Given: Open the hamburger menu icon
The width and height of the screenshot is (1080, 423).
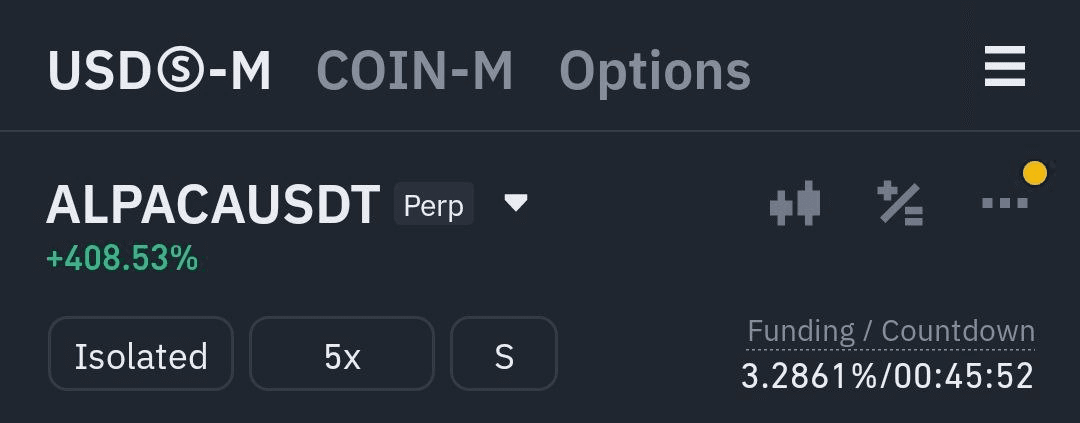Looking at the screenshot, I should (x=1005, y=66).
